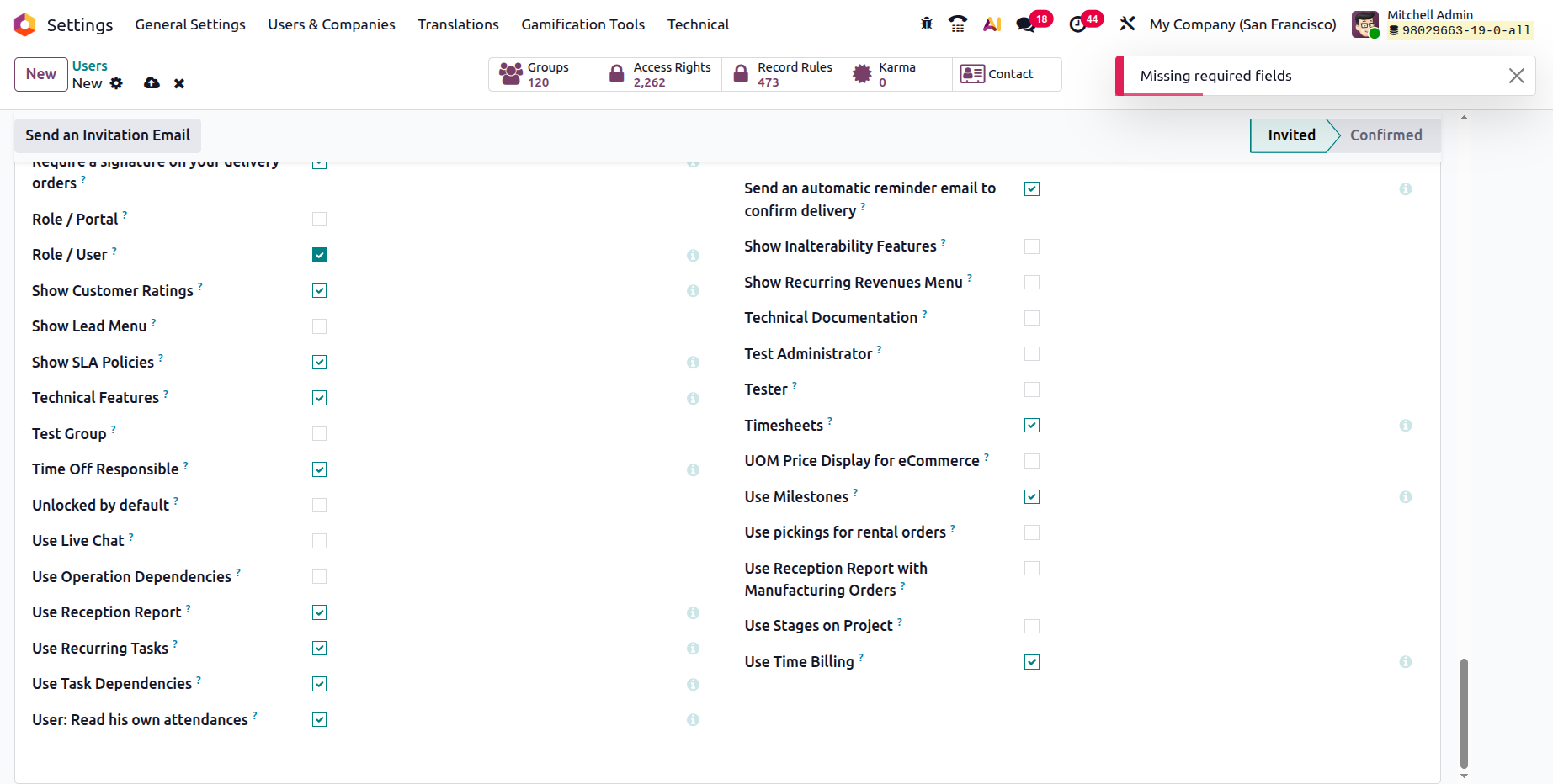Open the debug bug icon menu

[x=927, y=24]
